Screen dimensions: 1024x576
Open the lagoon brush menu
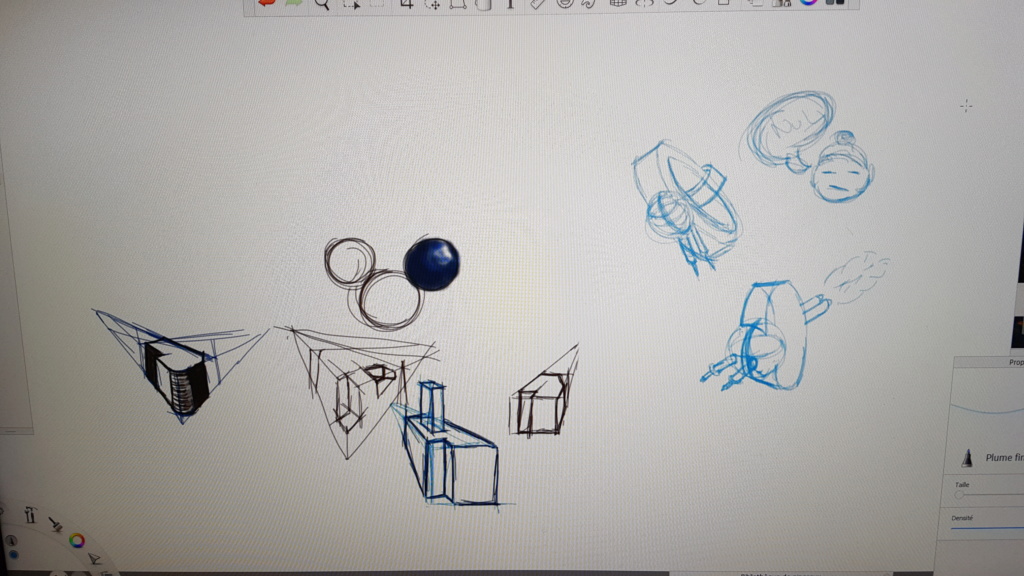pyautogui.click(x=56, y=524)
